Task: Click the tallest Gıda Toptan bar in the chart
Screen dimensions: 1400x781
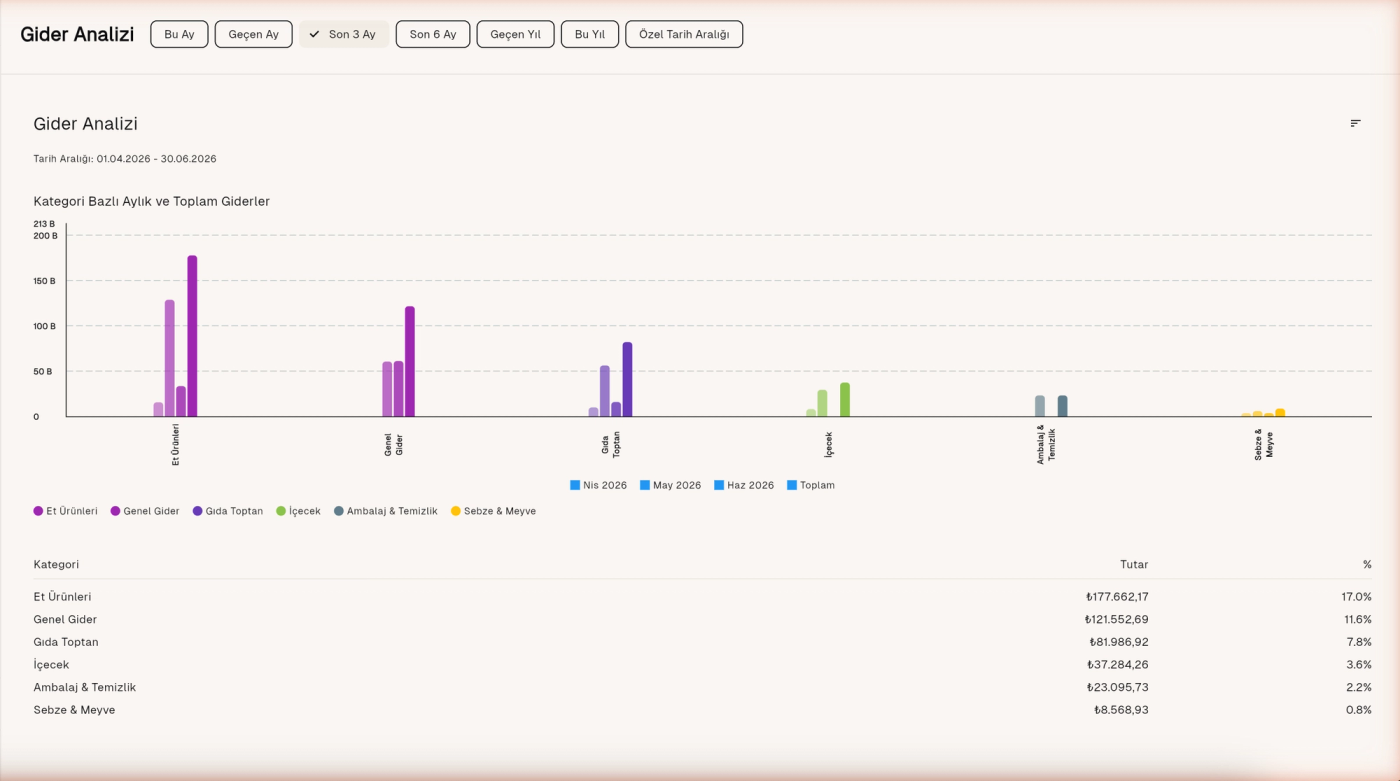Action: pos(627,380)
